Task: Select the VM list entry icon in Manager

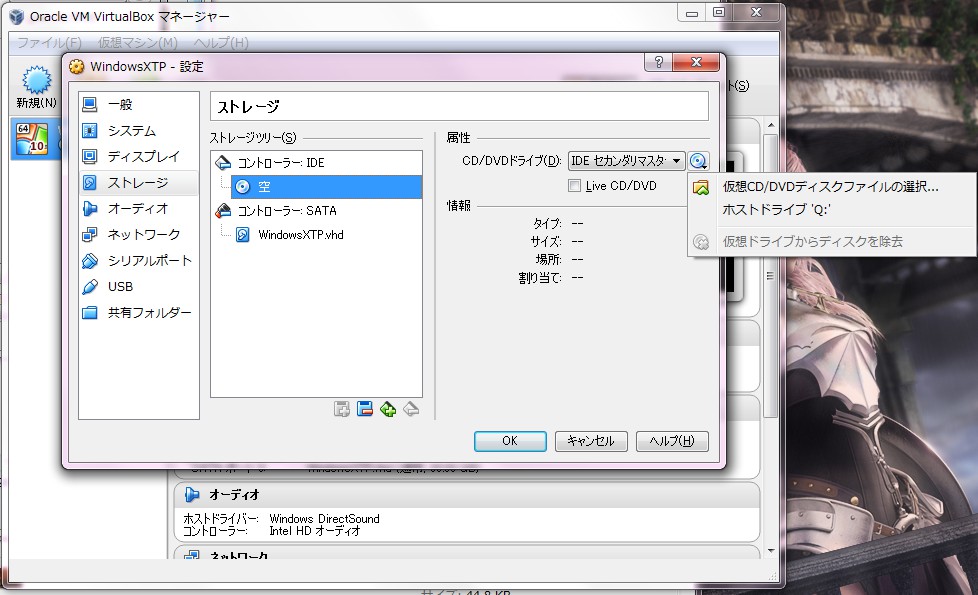Action: click(32, 138)
